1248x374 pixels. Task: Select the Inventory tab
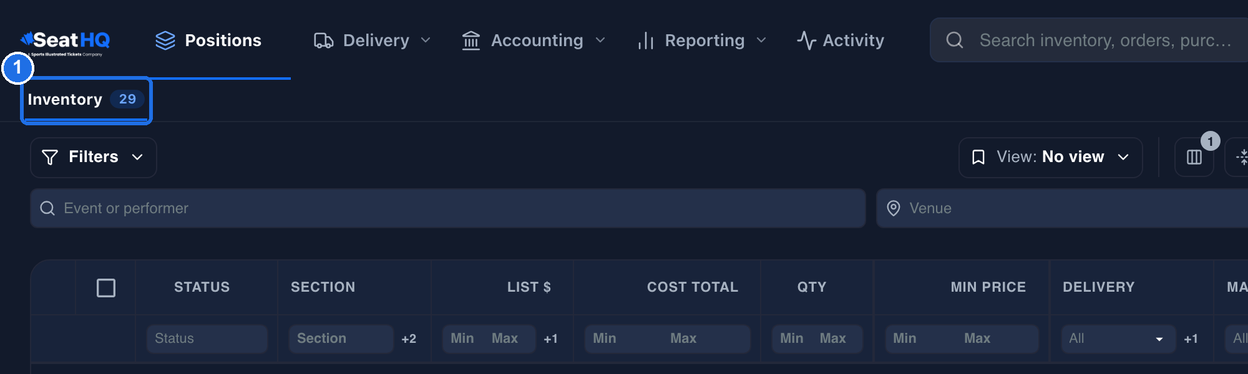(x=86, y=100)
